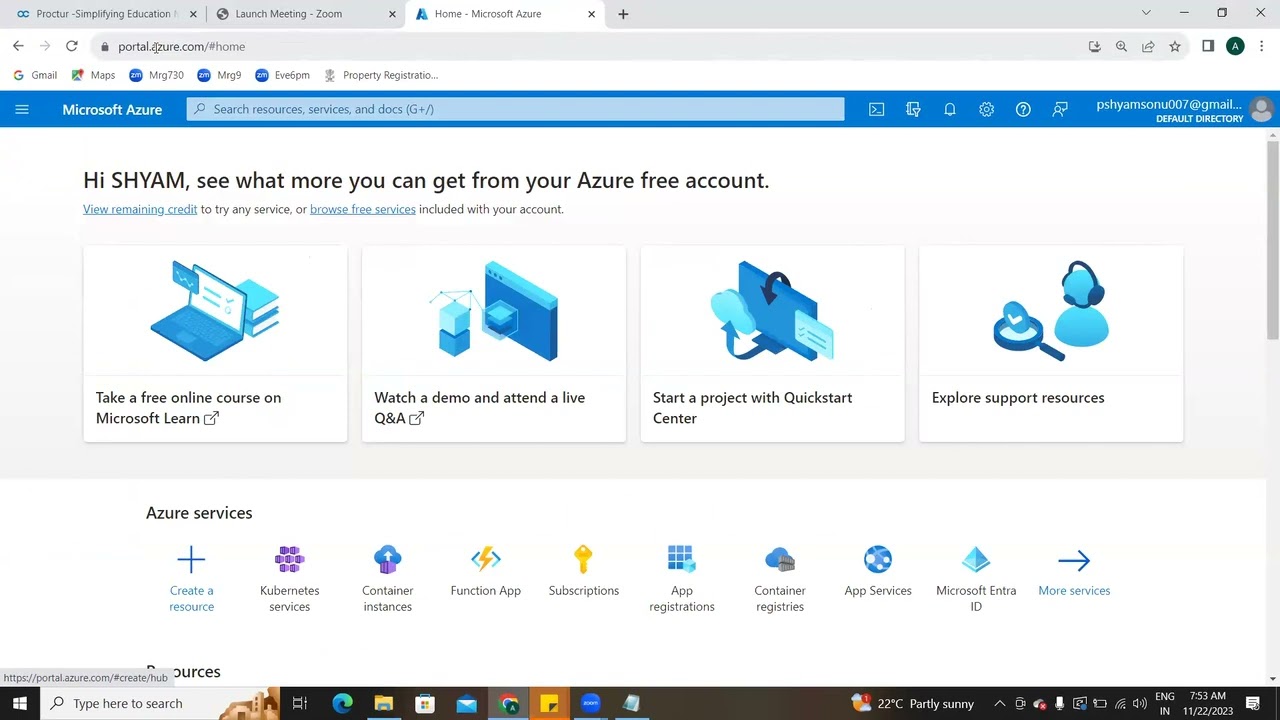The image size is (1280, 720).
Task: Click the account avatar in Azure header
Action: 1261,109
